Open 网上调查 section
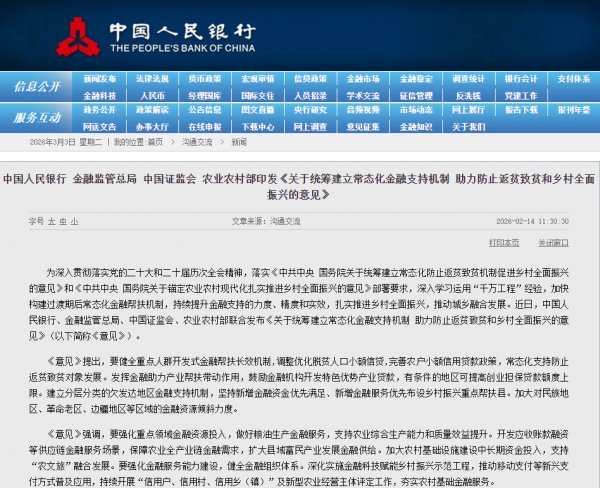 (x=310, y=127)
